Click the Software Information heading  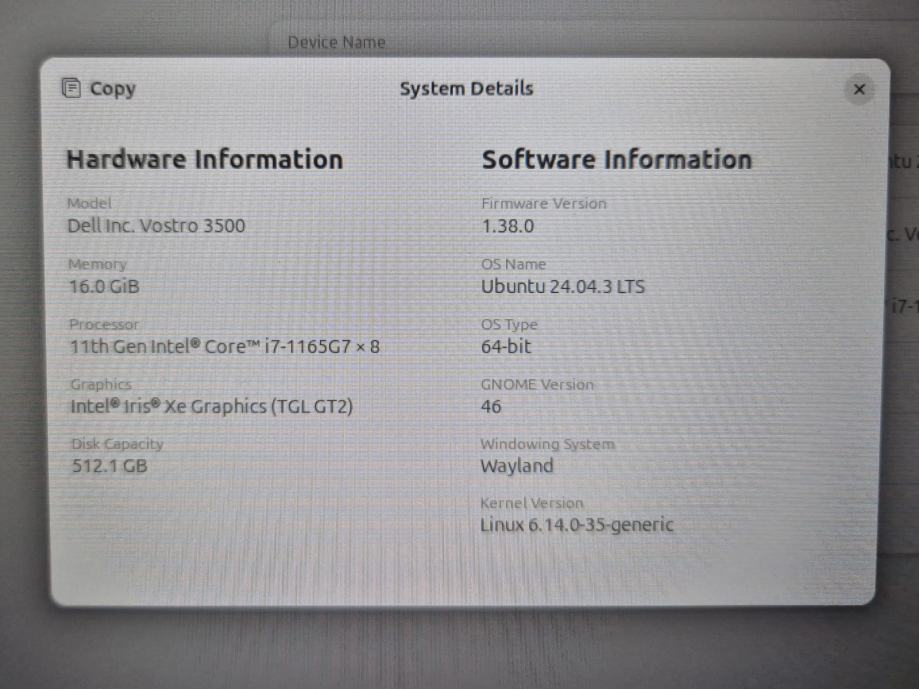point(617,159)
